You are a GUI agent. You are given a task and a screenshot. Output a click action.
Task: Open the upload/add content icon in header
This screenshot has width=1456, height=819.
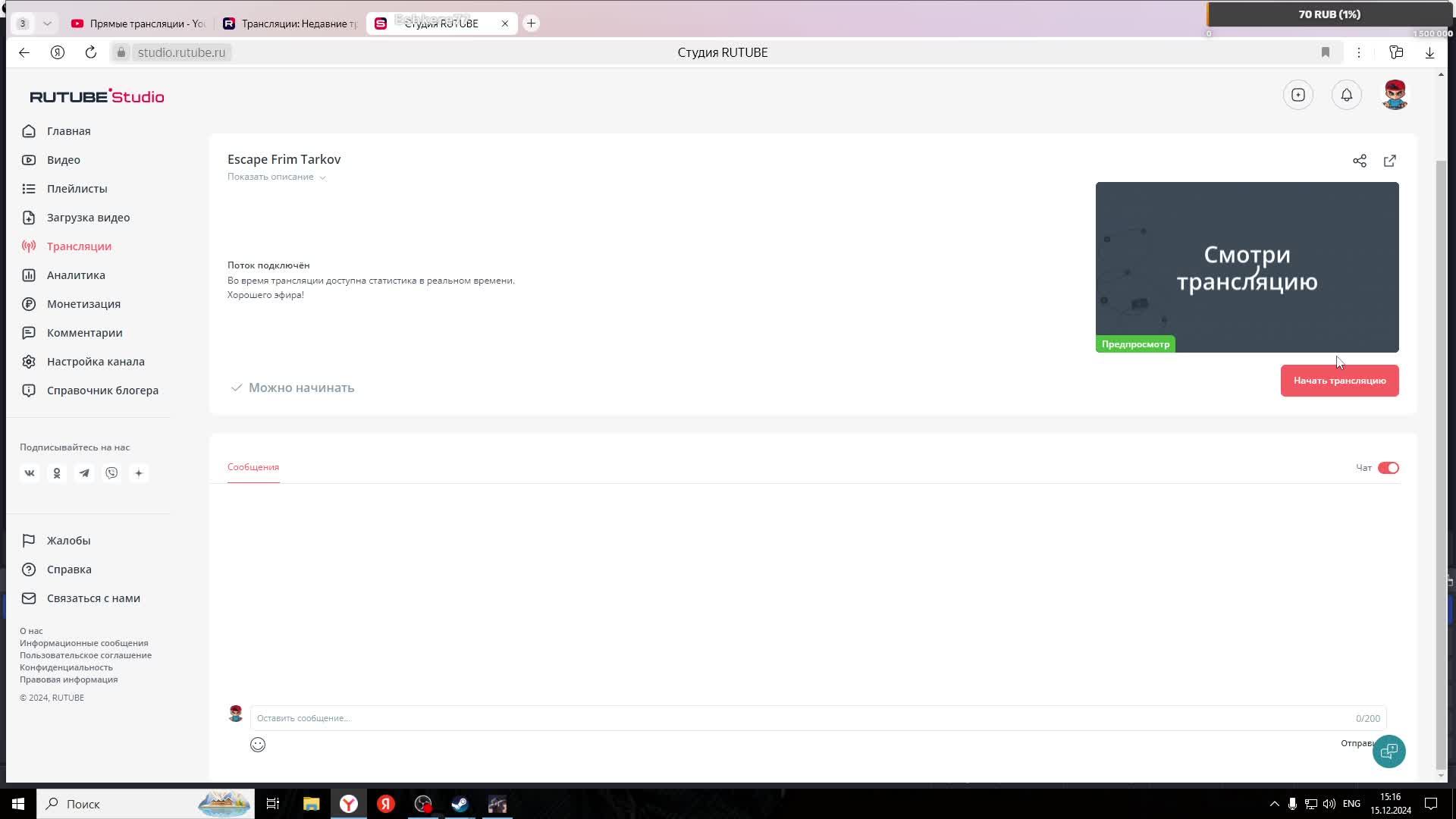tap(1298, 95)
